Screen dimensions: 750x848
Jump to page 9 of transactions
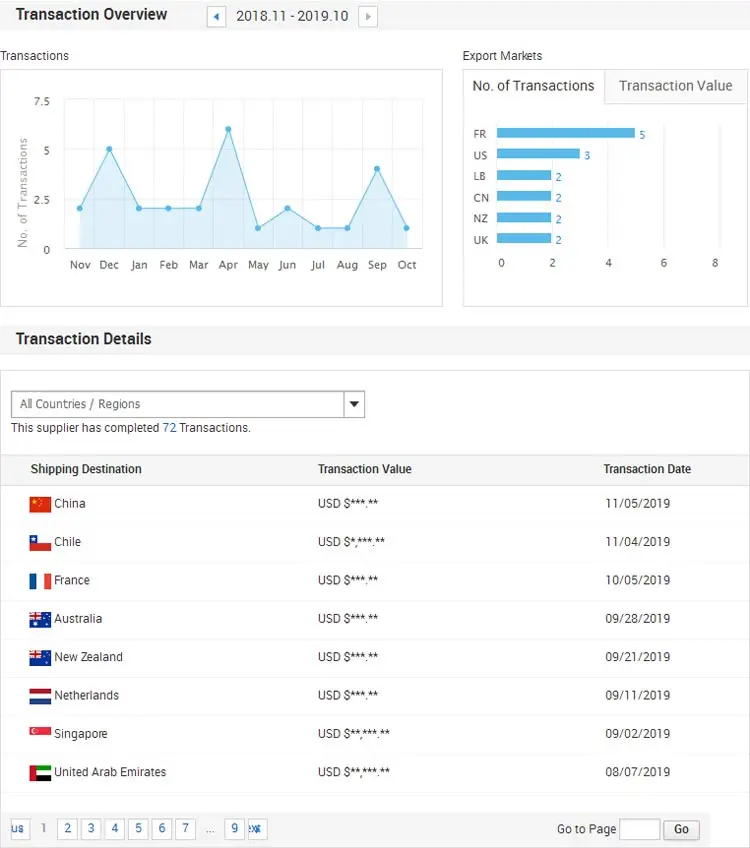tap(234, 829)
